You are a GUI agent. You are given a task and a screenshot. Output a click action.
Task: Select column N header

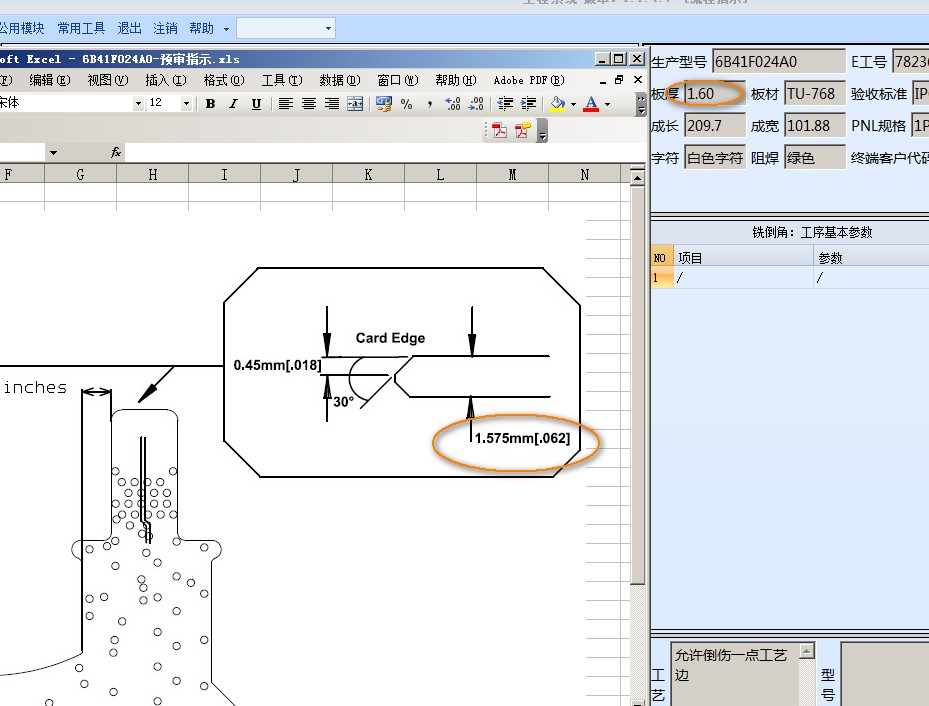(585, 174)
